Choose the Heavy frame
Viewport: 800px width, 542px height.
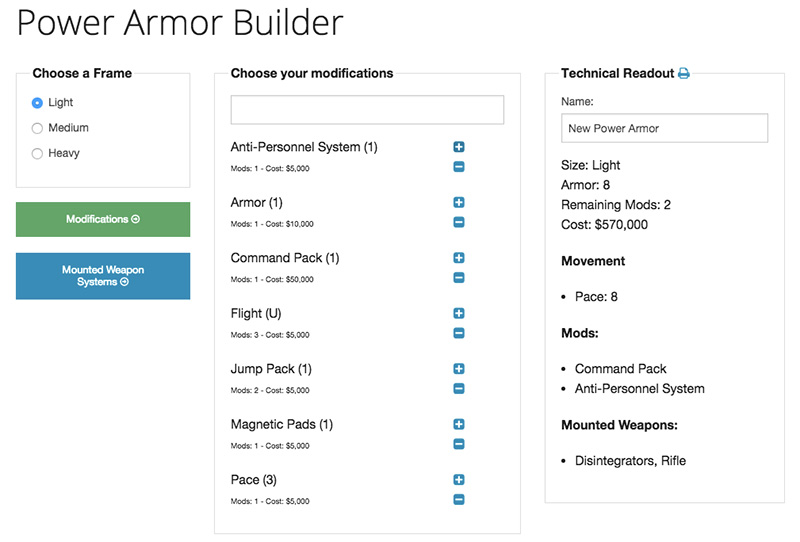click(x=37, y=154)
